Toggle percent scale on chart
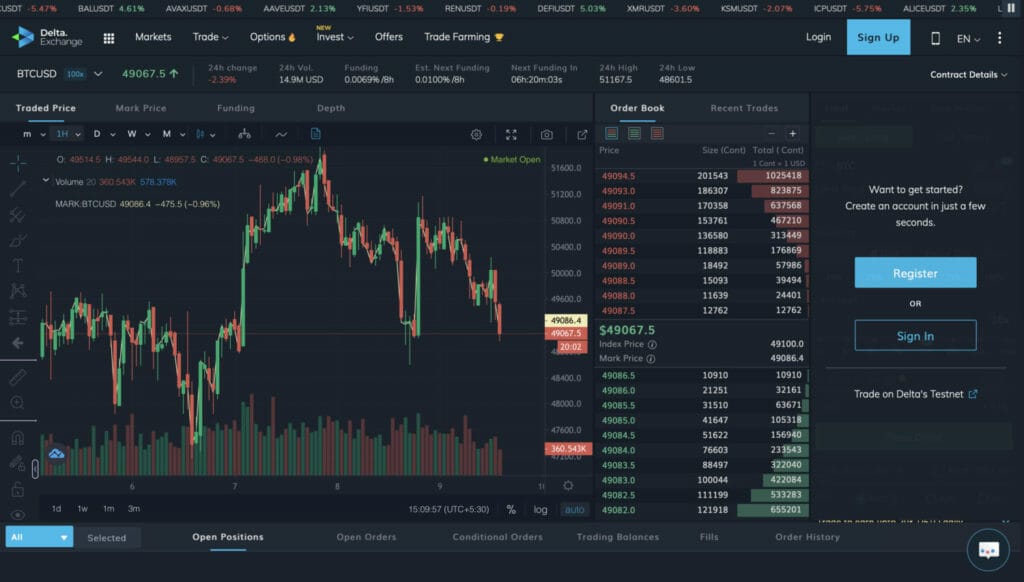1024x582 pixels. tap(511, 509)
